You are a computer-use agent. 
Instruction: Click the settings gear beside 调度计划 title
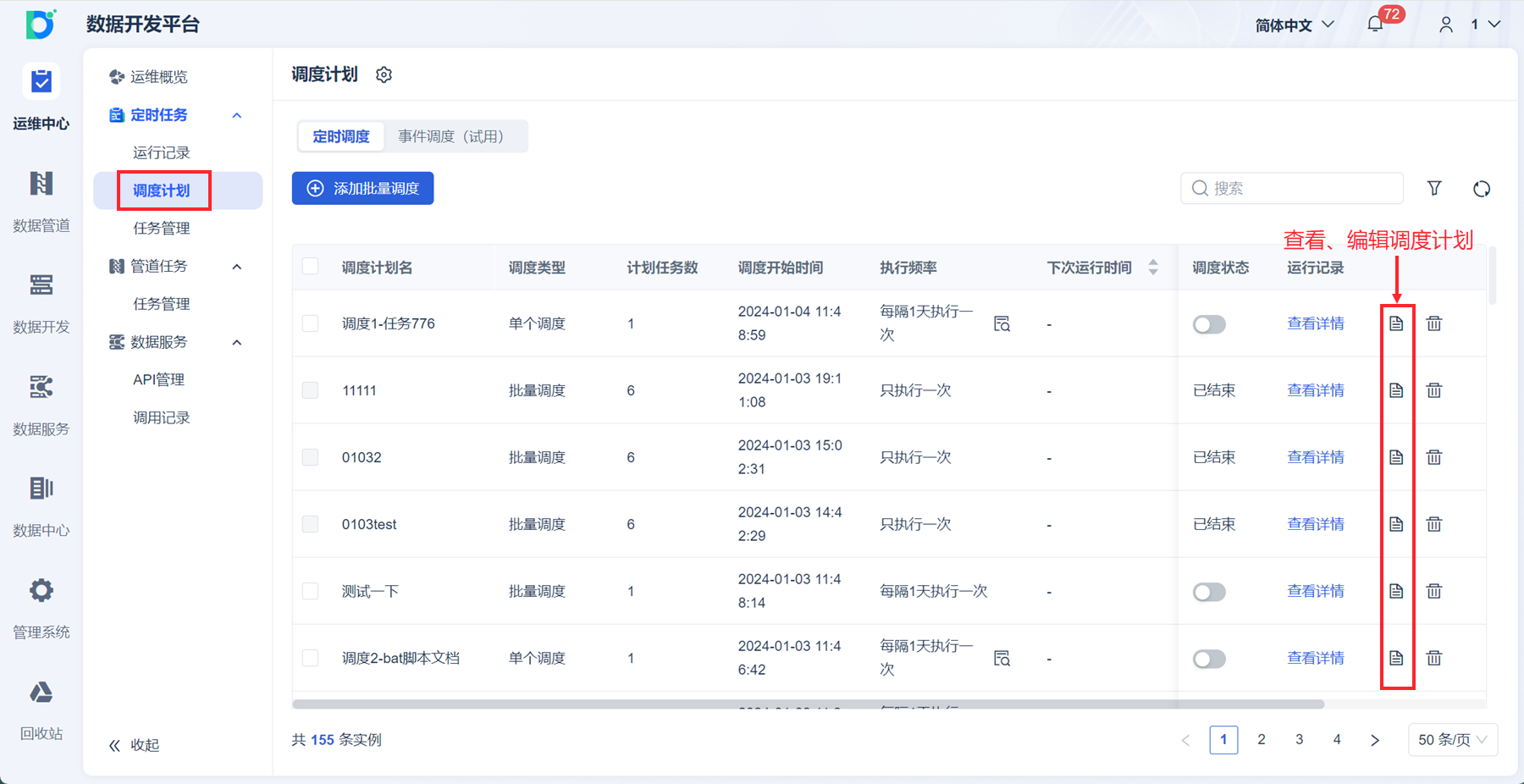(384, 75)
